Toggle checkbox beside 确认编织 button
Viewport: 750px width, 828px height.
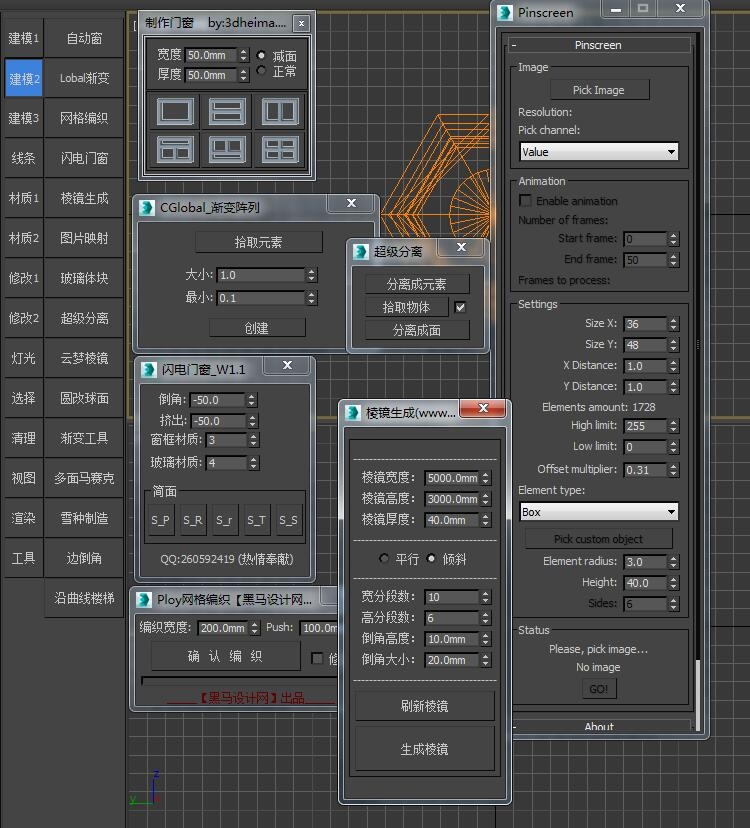317,658
